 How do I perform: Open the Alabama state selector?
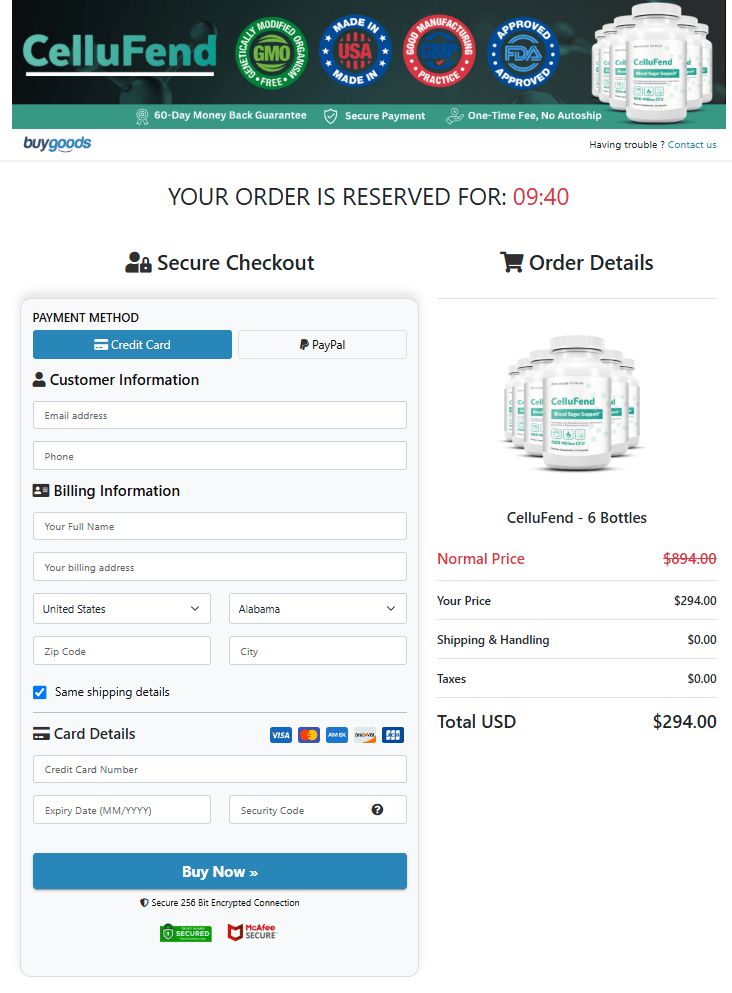pos(317,608)
